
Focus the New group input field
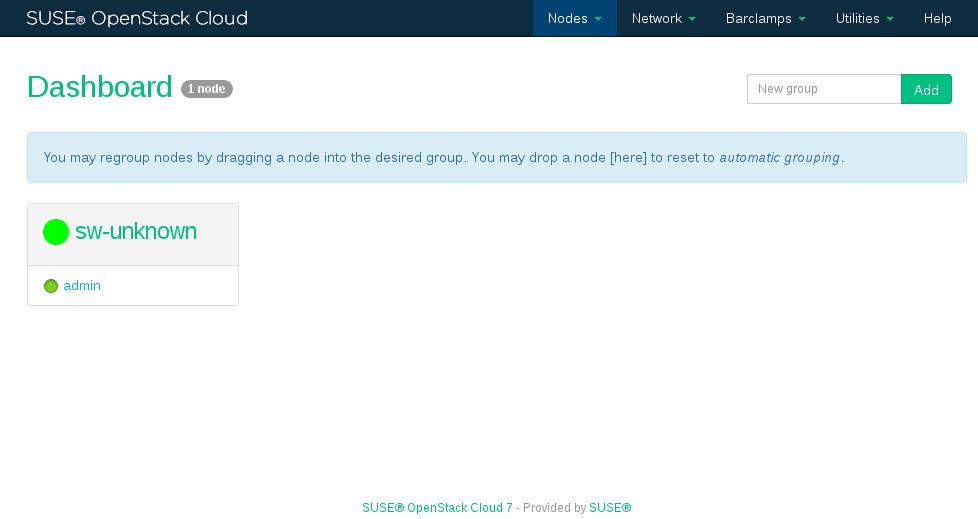[x=823, y=89]
